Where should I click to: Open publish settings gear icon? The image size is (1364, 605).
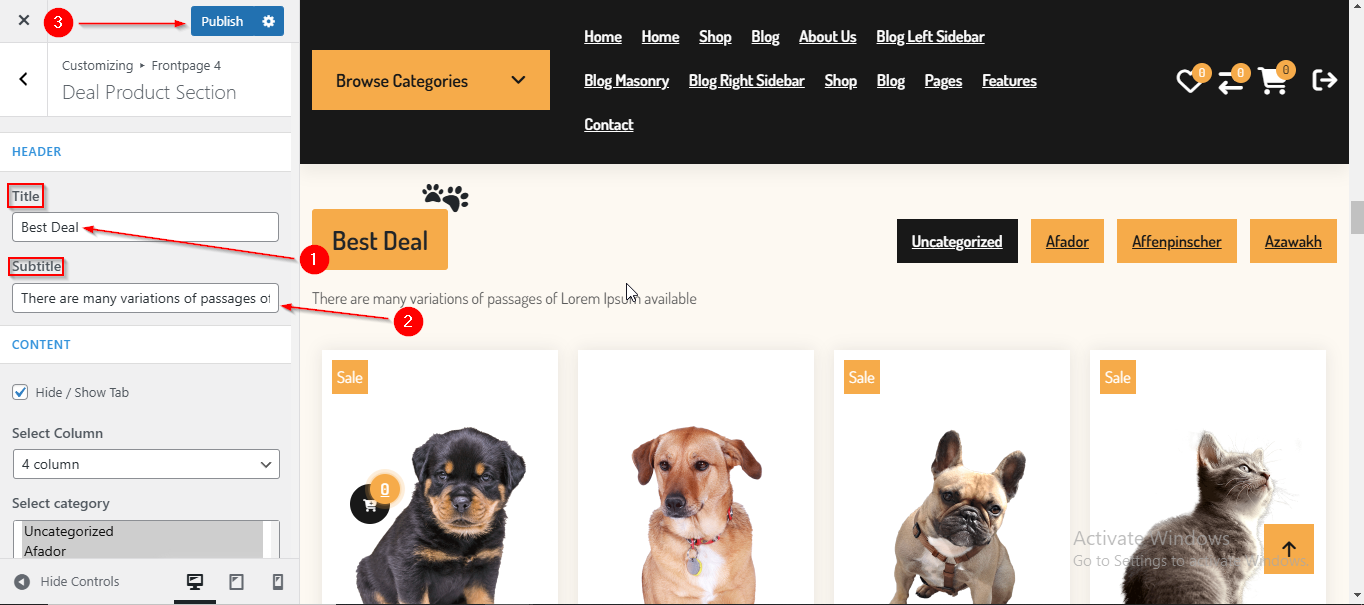(x=268, y=21)
